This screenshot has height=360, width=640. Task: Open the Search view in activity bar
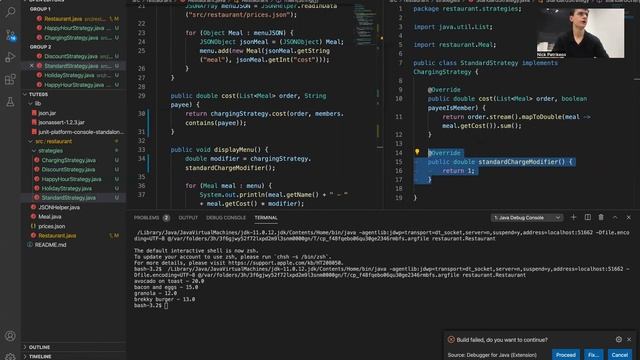pos(10,12)
